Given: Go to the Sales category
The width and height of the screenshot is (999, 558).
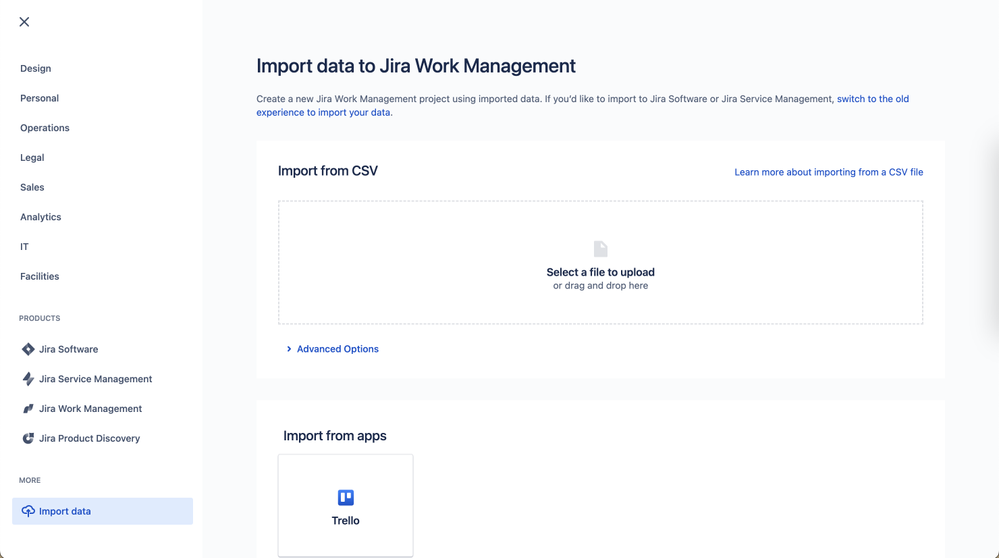Looking at the screenshot, I should pyautogui.click(x=32, y=187).
